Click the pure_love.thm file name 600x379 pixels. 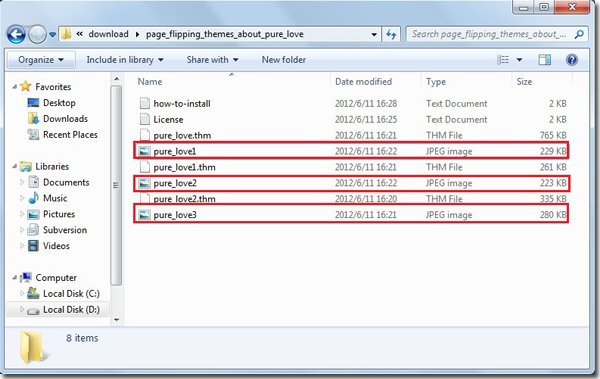click(x=182, y=136)
